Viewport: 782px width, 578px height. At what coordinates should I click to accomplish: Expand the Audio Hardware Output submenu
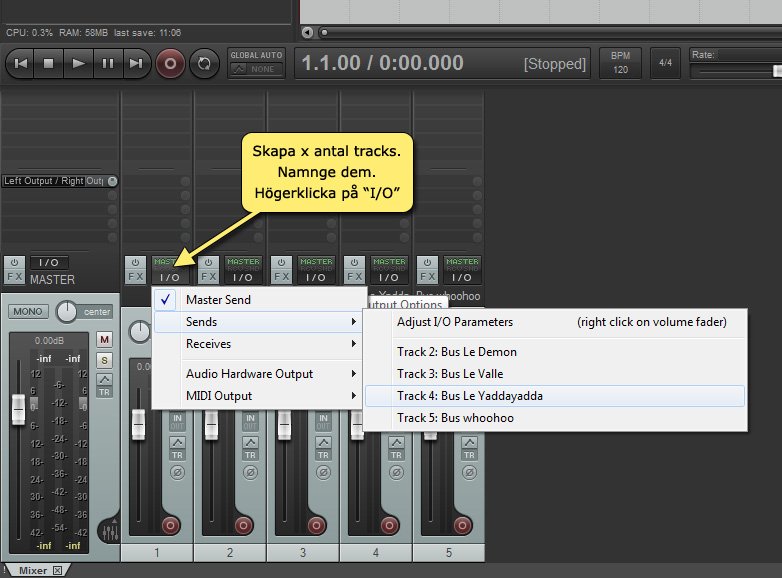(258, 374)
